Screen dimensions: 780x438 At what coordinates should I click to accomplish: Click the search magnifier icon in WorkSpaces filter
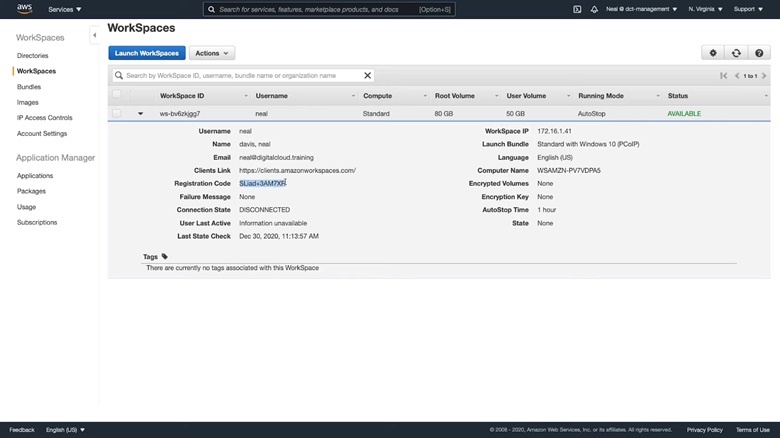point(118,76)
